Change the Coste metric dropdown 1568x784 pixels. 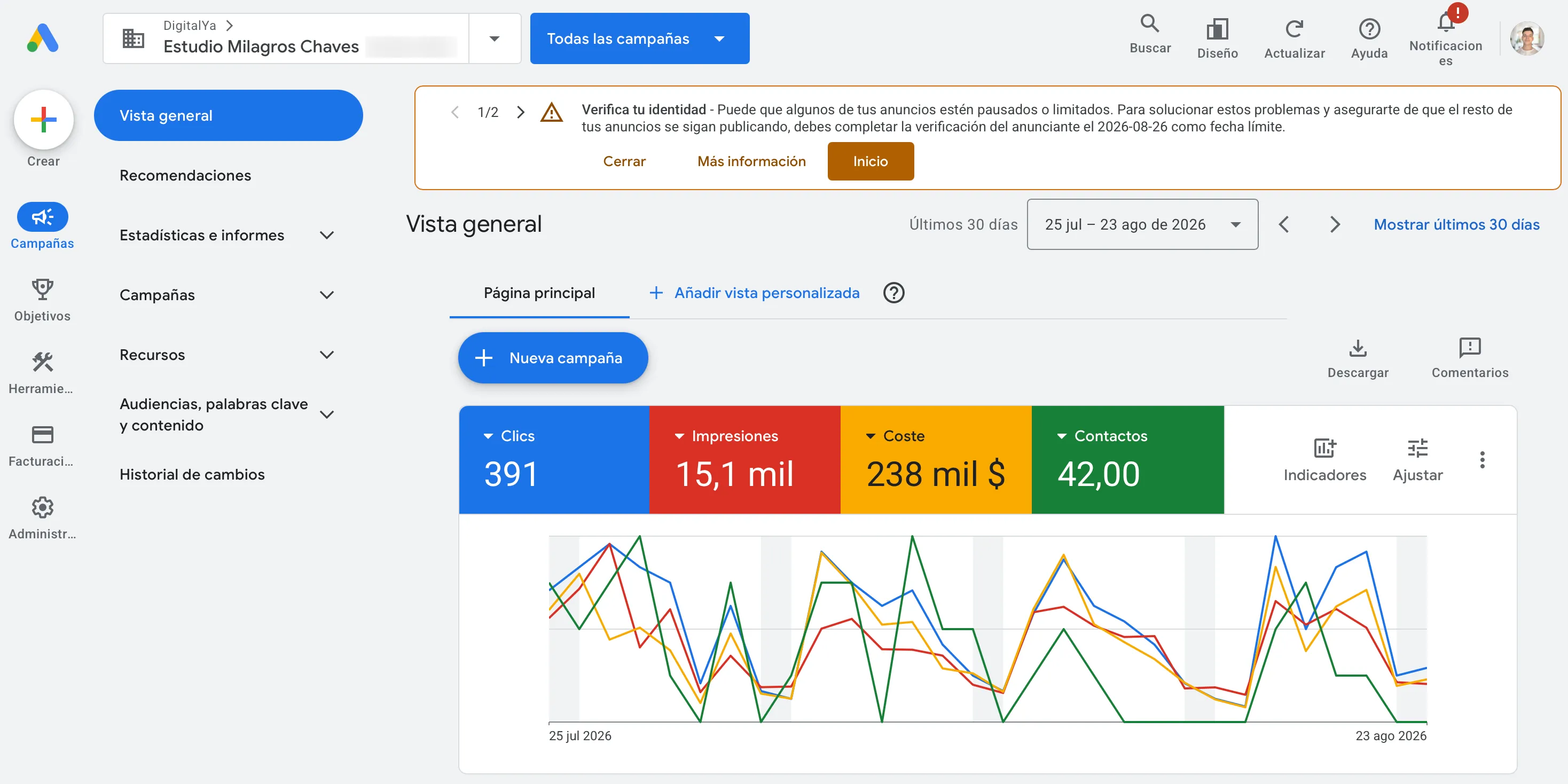coord(895,436)
